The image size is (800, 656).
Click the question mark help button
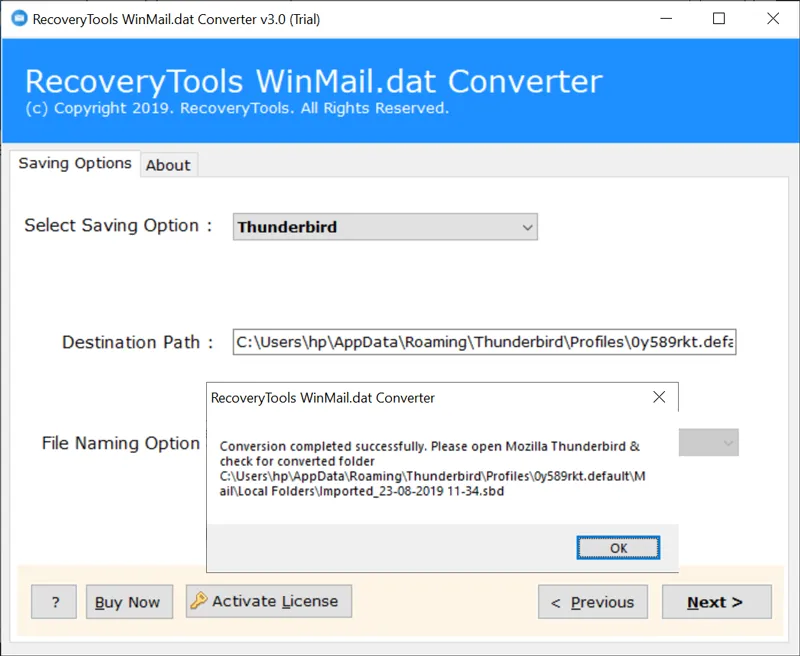[55, 602]
